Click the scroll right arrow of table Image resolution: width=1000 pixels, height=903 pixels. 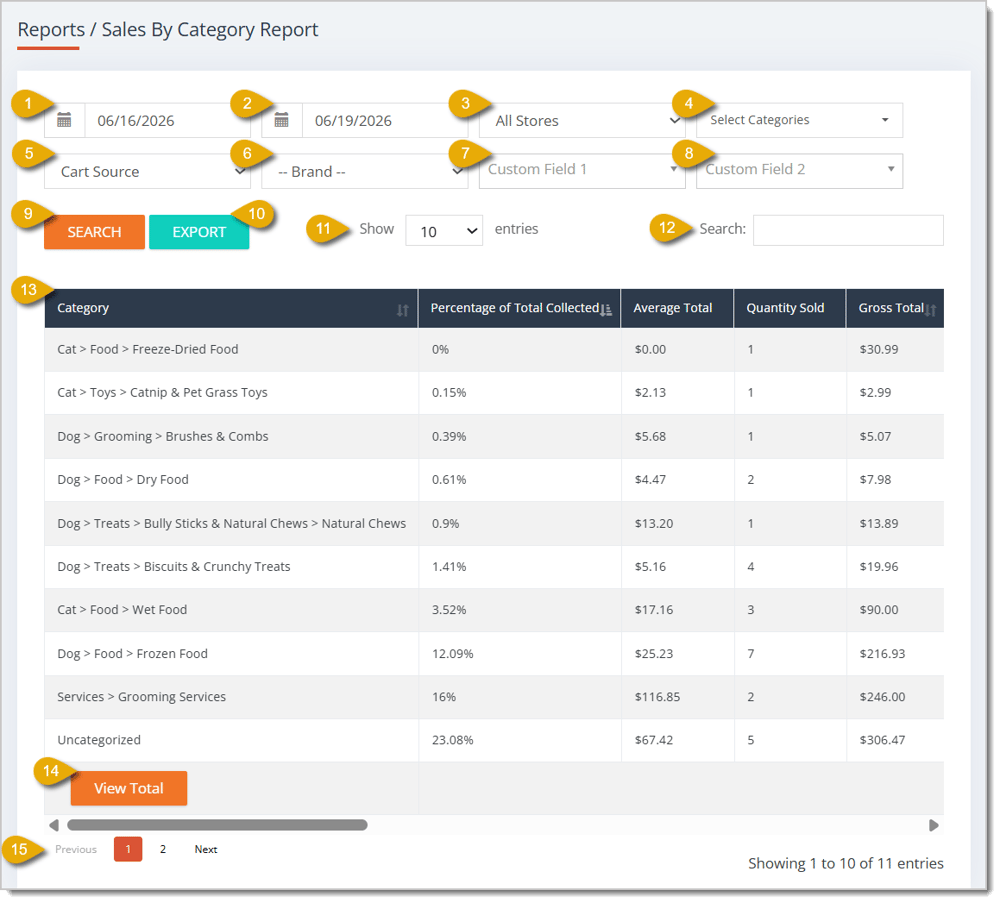[x=934, y=825]
